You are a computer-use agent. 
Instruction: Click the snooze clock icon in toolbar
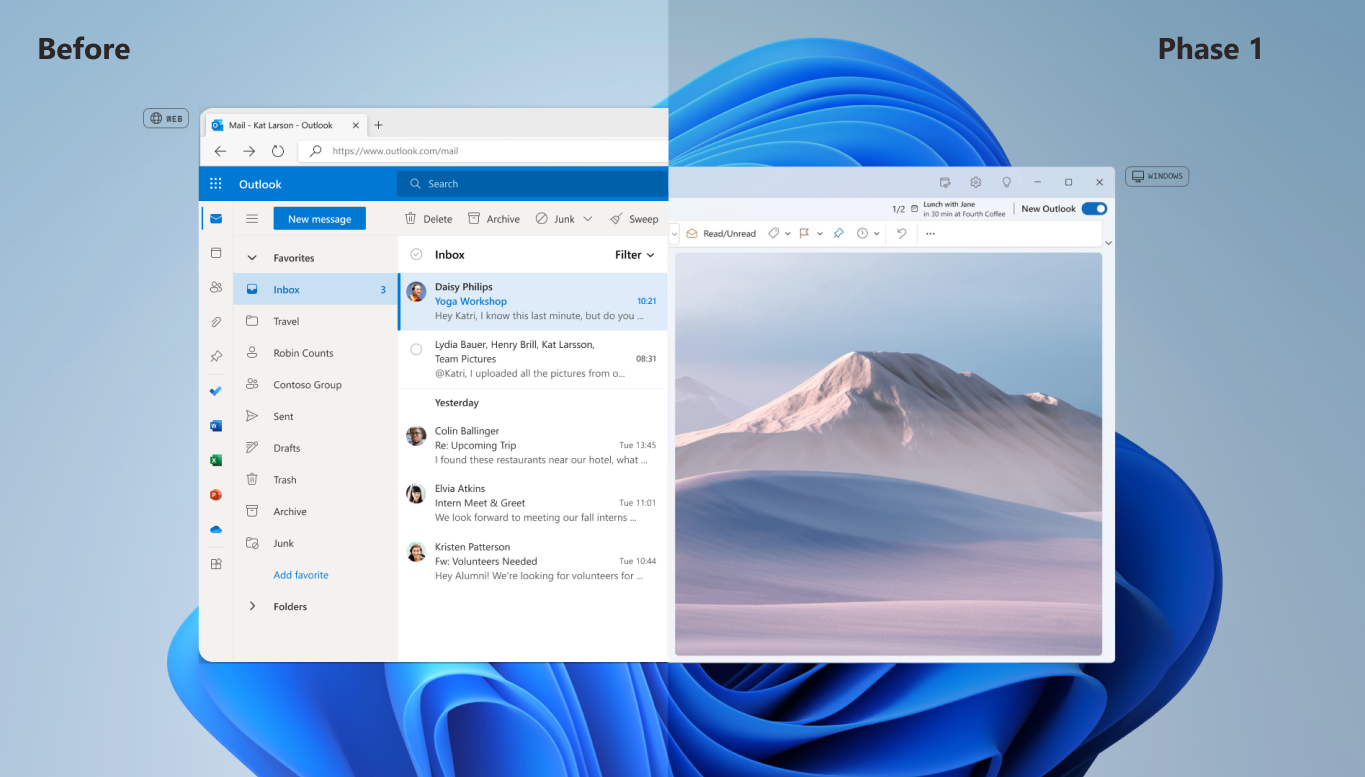coord(862,233)
